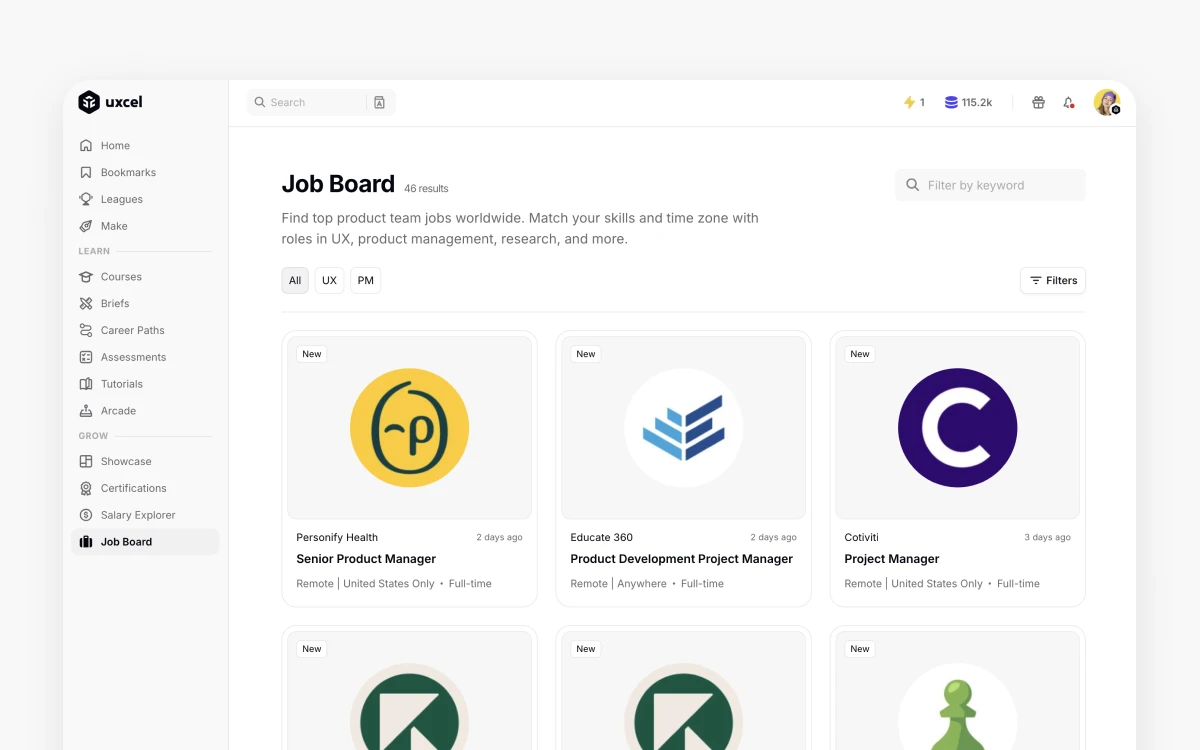Click the Tutorials book icon
This screenshot has height=750, width=1200.
(x=86, y=384)
